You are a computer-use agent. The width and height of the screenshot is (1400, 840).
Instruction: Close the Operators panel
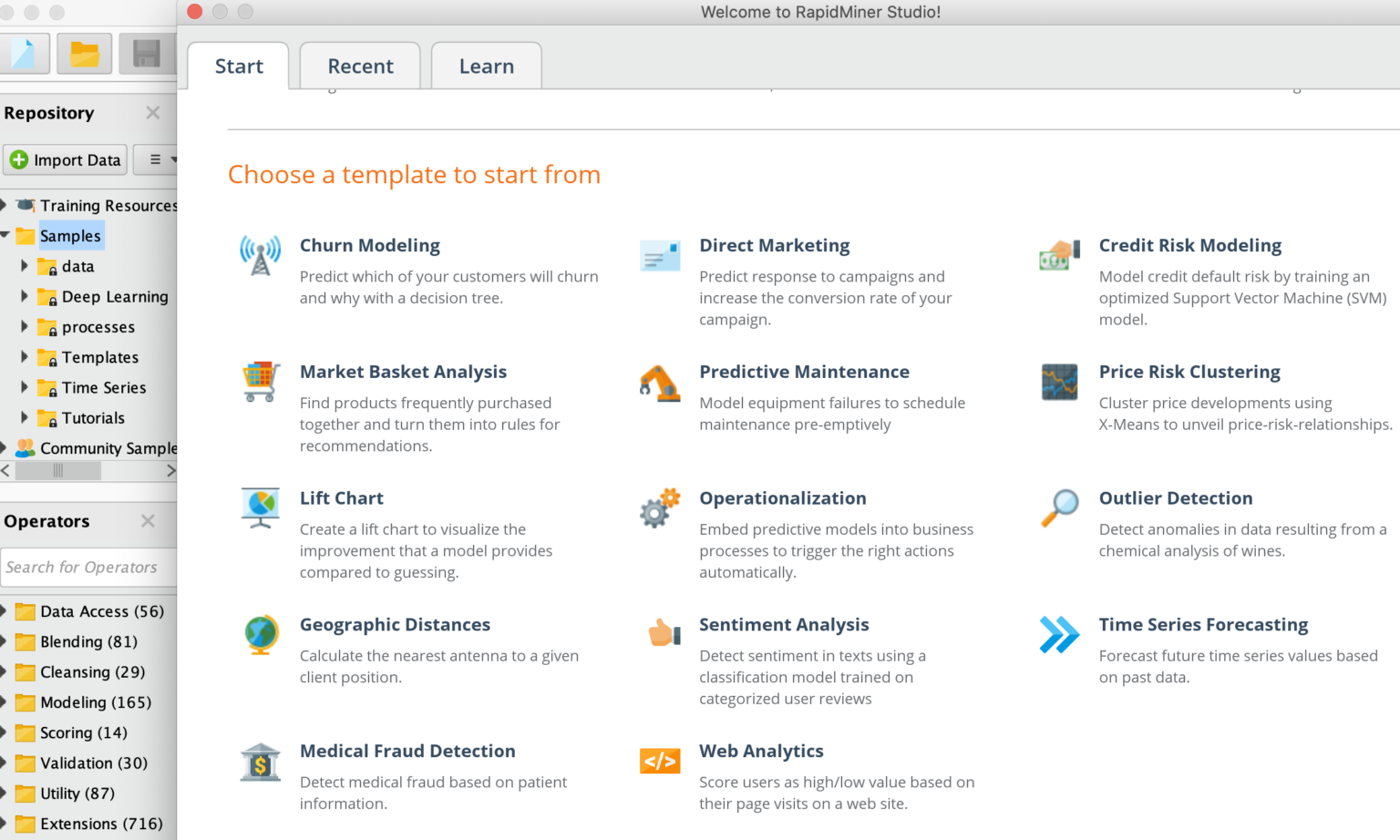pos(148,520)
